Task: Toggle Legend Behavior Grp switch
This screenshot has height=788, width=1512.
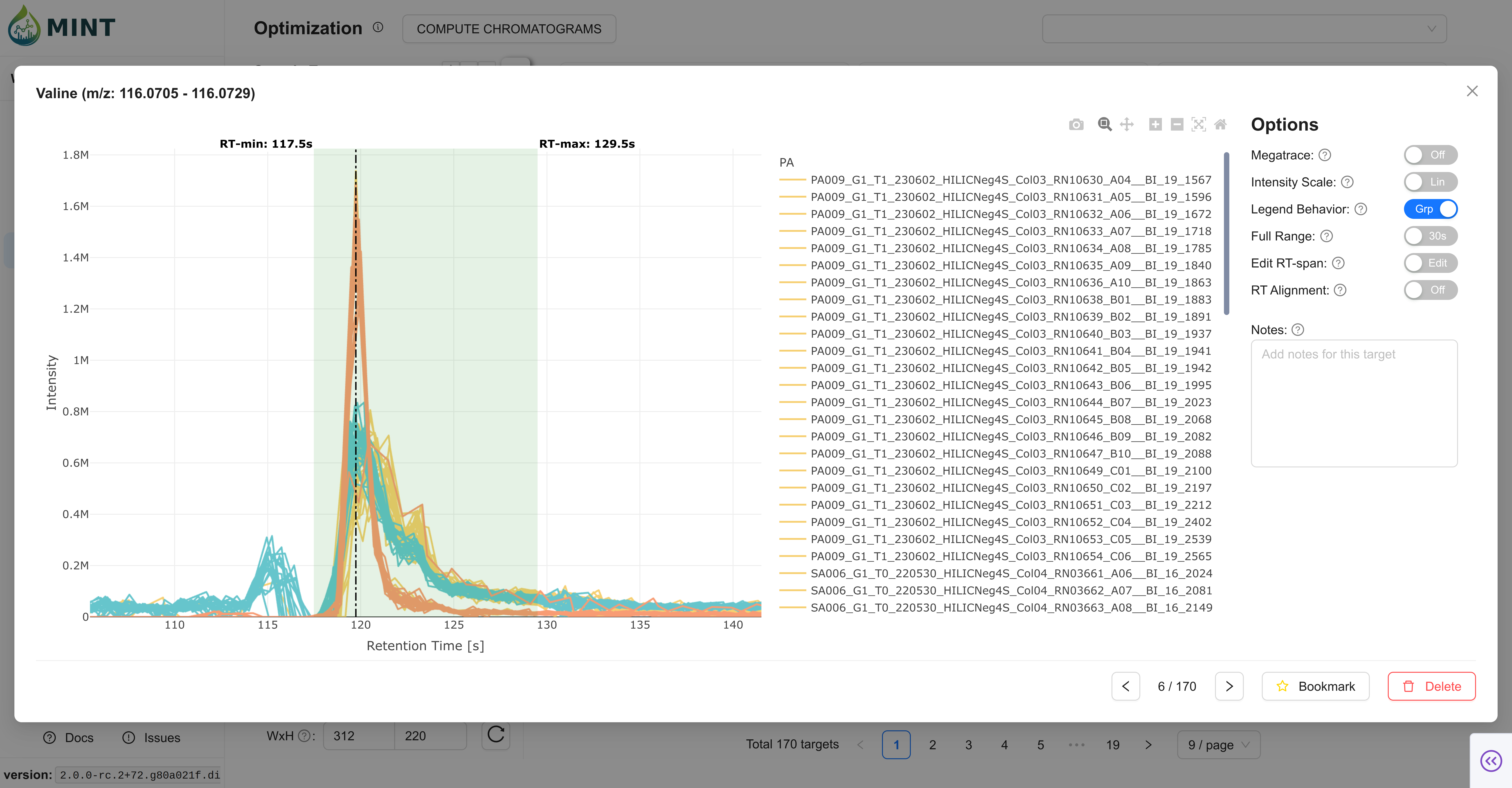Action: click(1430, 209)
